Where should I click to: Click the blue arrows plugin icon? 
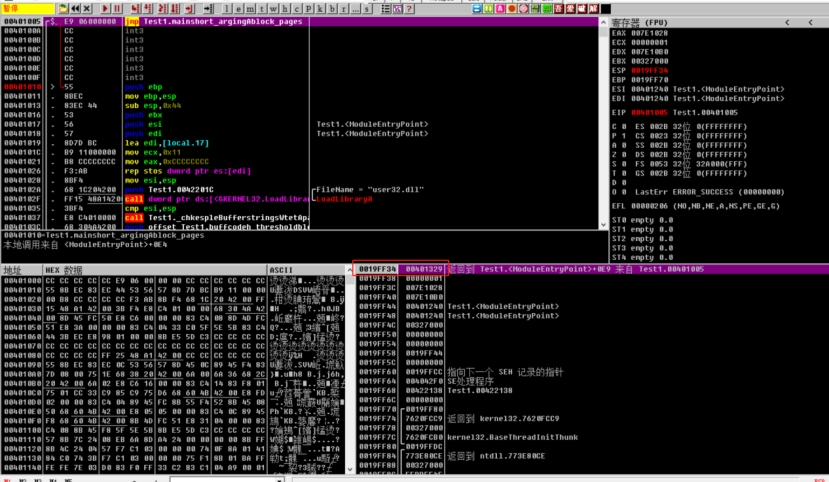pyautogui.click(x=477, y=9)
